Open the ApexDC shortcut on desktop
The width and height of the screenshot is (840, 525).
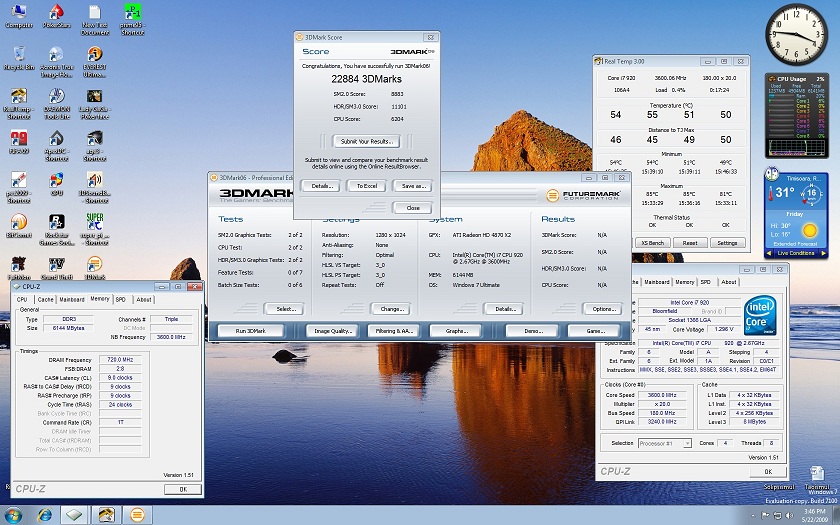tap(56, 146)
